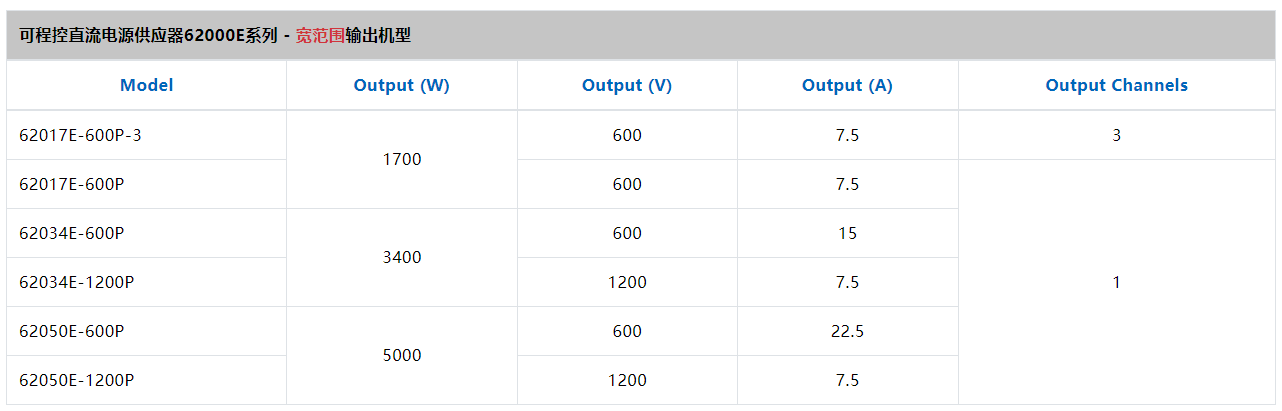Screen dimensions: 1282x411
Task: Click the Output (V) column header
Action: [x=627, y=86]
